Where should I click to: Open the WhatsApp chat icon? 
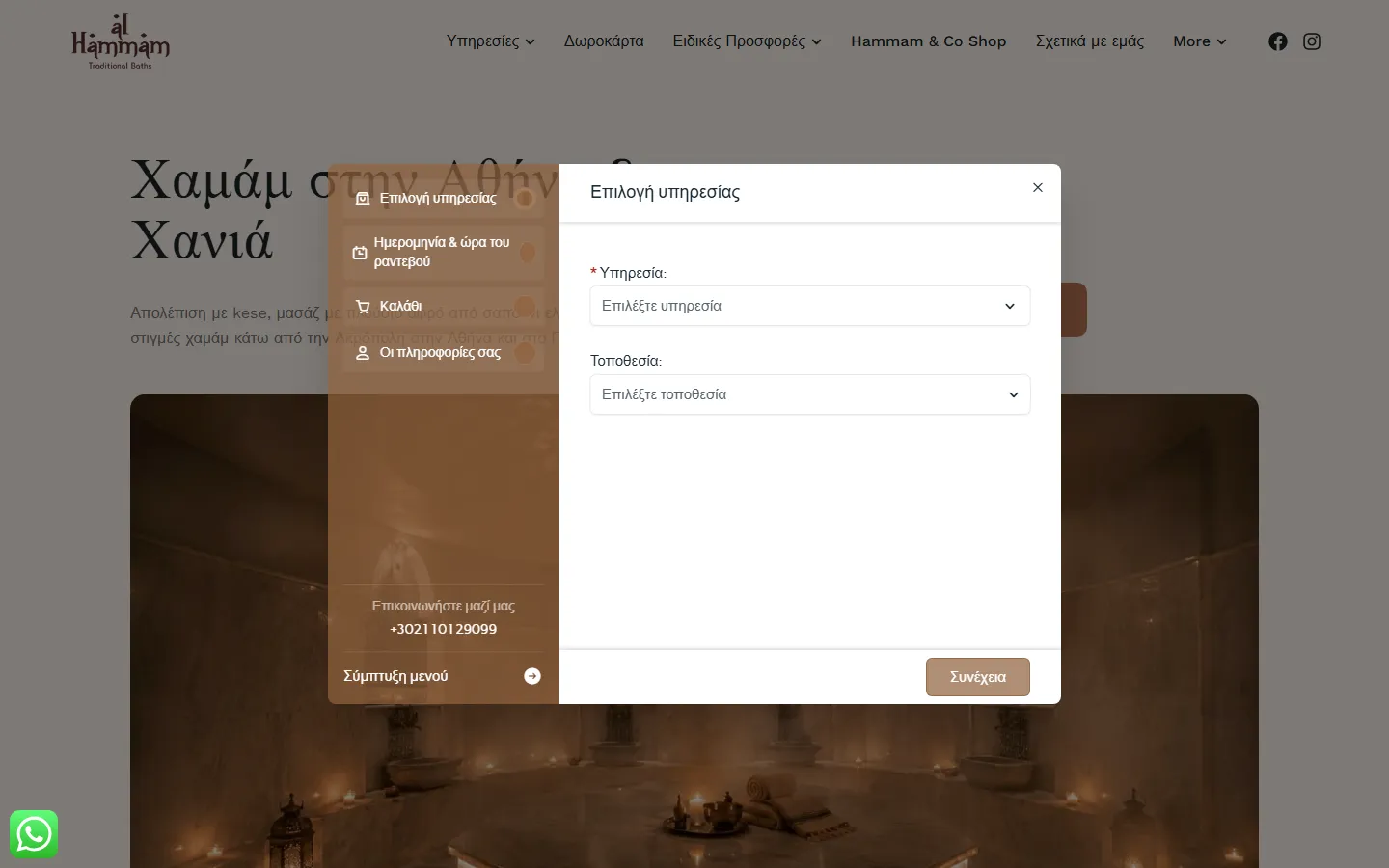tap(34, 834)
